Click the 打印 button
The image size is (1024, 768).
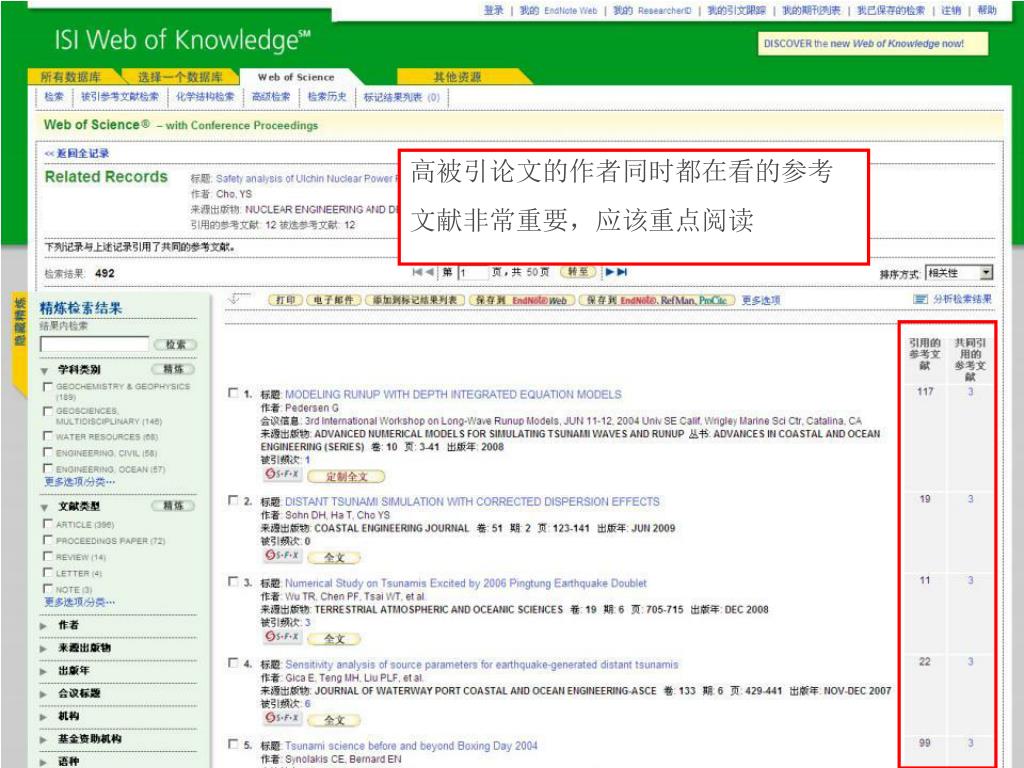coord(285,300)
